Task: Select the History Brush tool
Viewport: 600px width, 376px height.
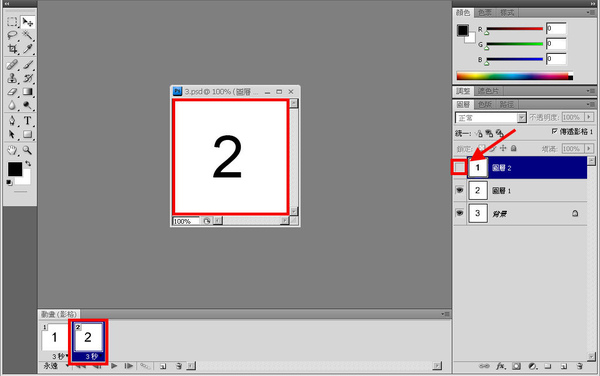Action: [x=28, y=78]
